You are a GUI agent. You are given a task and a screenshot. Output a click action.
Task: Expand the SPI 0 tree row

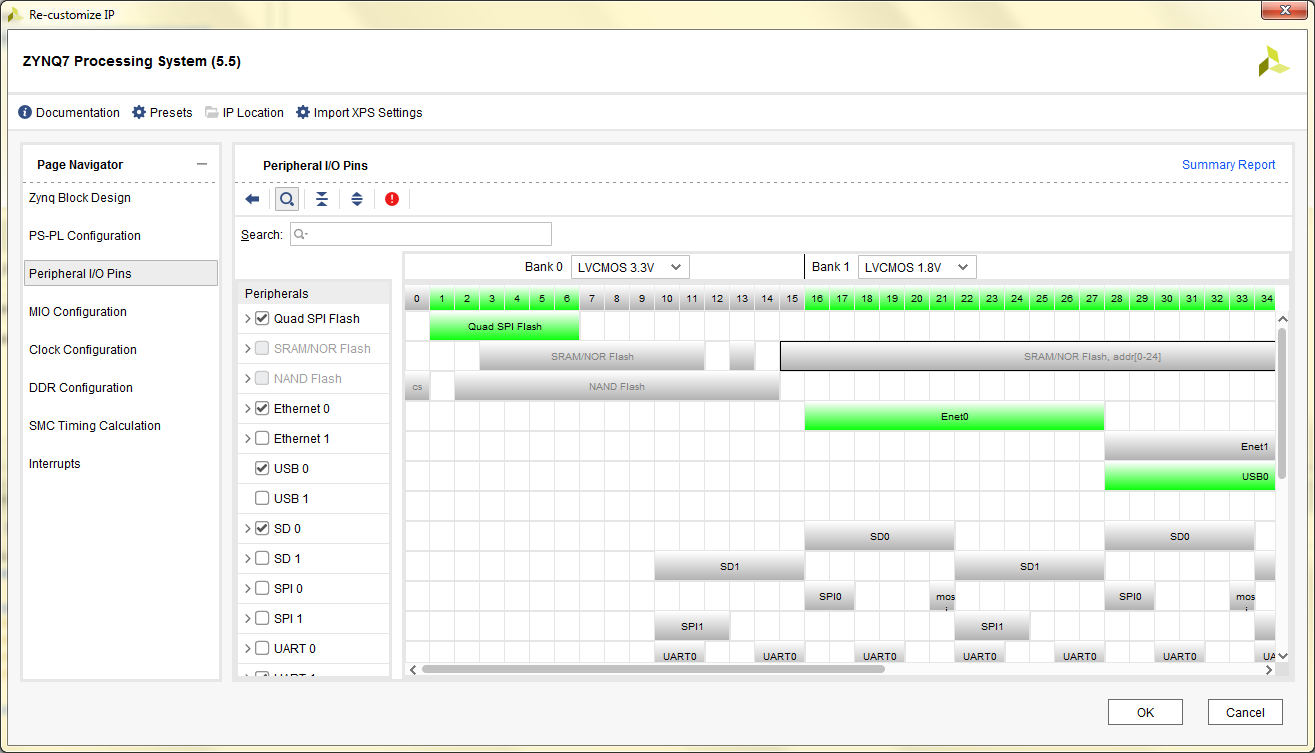pos(247,589)
